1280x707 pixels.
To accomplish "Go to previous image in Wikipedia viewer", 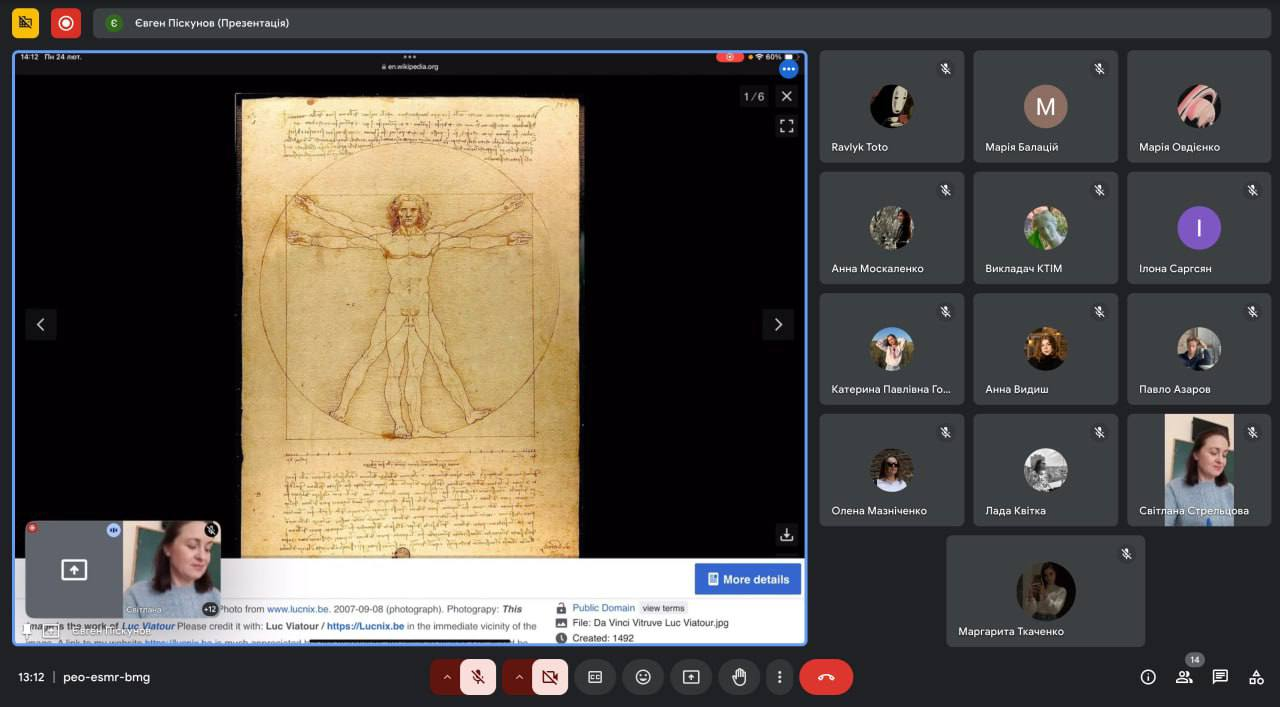I will pyautogui.click(x=41, y=324).
